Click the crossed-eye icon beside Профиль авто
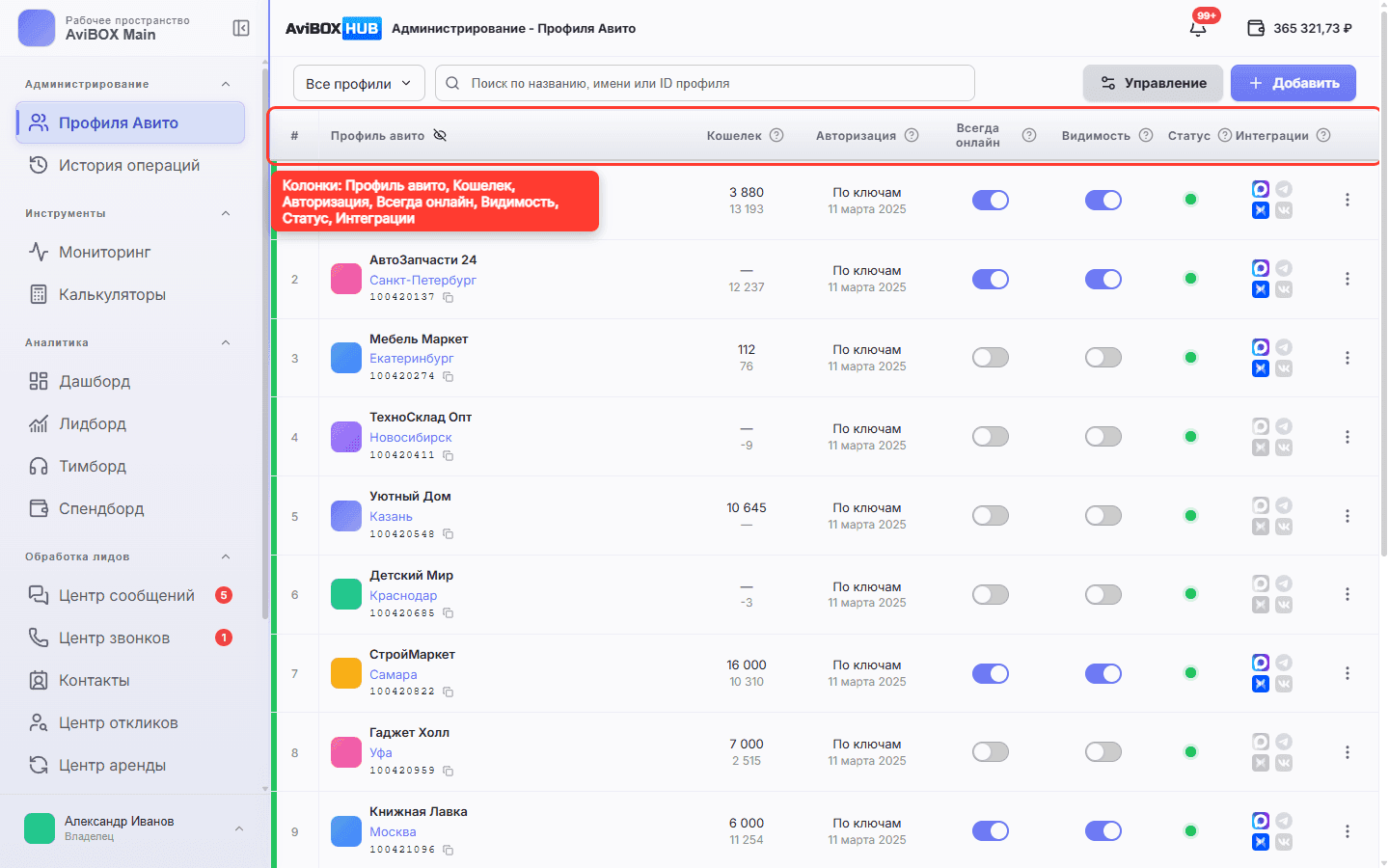 click(440, 135)
